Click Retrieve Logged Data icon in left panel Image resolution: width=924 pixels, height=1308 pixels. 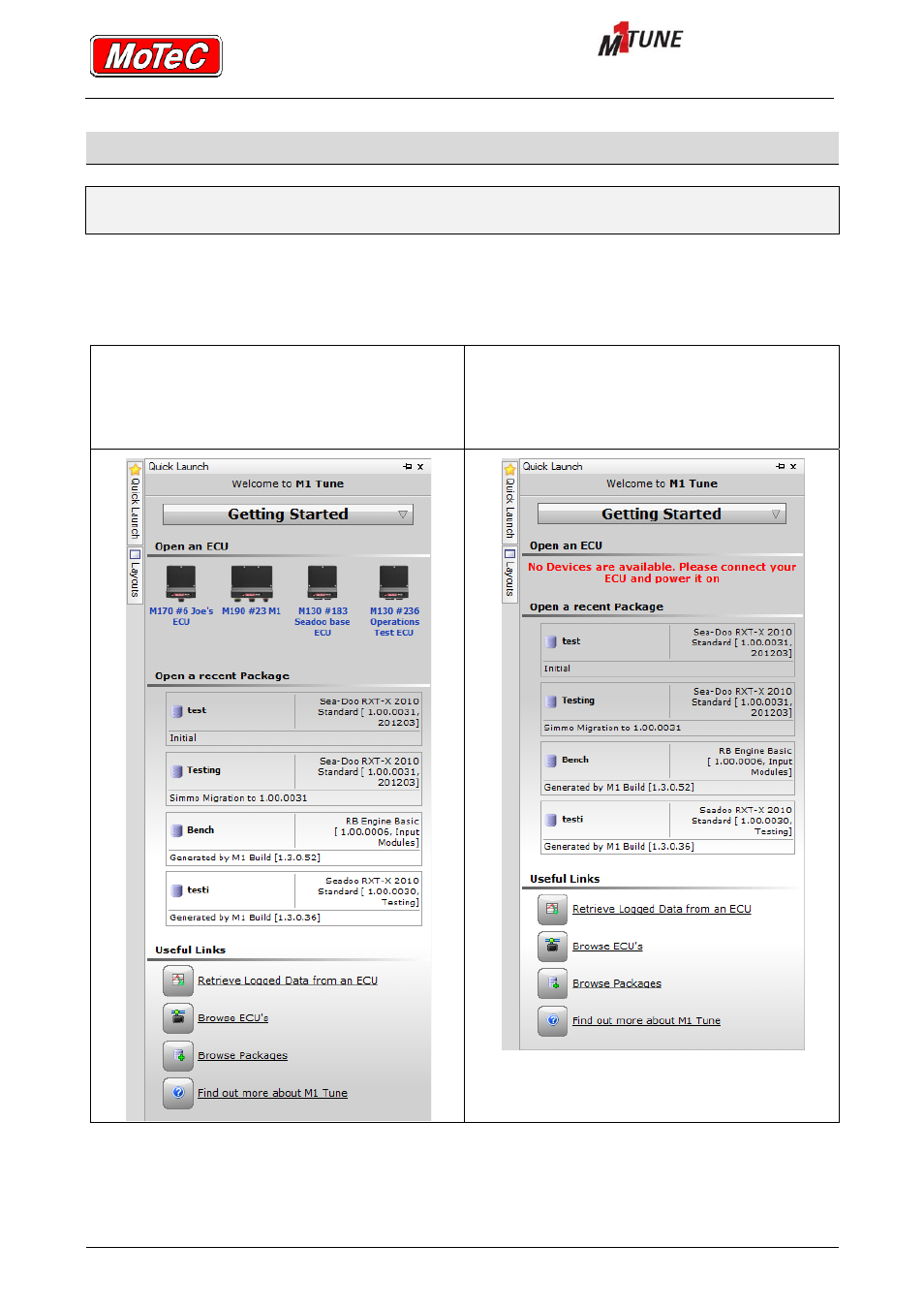point(178,981)
